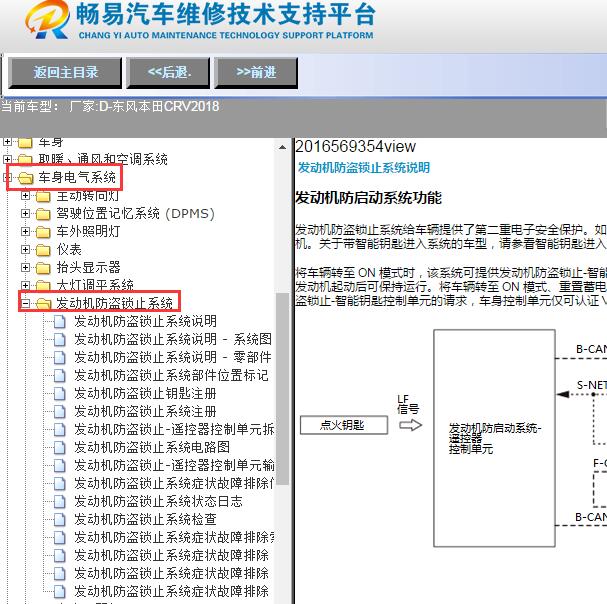Click the 发动机防启动系统-遥控器控制单元 block
Viewport: 607px width, 604px height.
494,438
